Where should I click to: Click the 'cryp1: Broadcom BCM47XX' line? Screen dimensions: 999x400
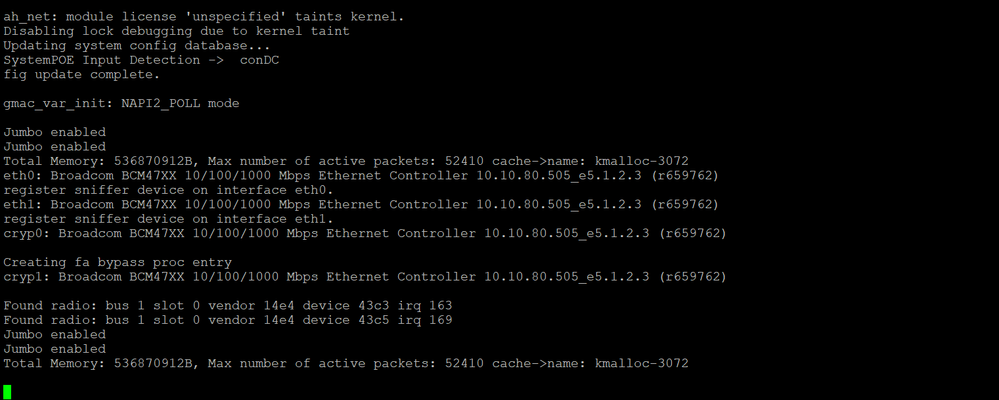(x=365, y=276)
